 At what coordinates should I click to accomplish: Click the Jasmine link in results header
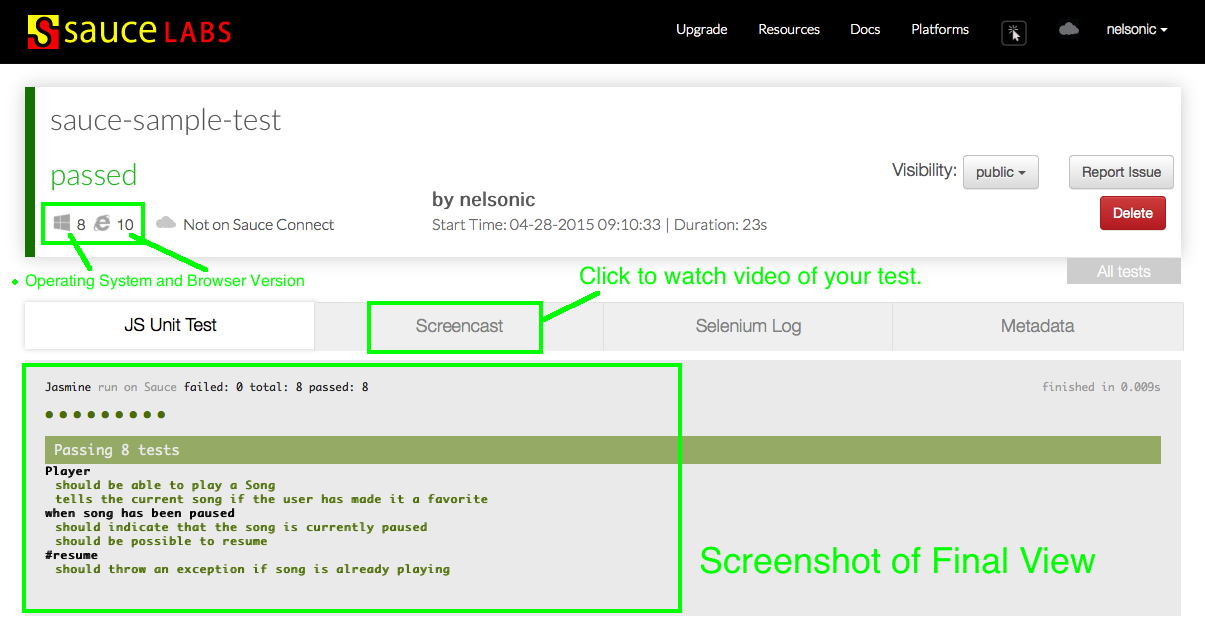coord(68,387)
